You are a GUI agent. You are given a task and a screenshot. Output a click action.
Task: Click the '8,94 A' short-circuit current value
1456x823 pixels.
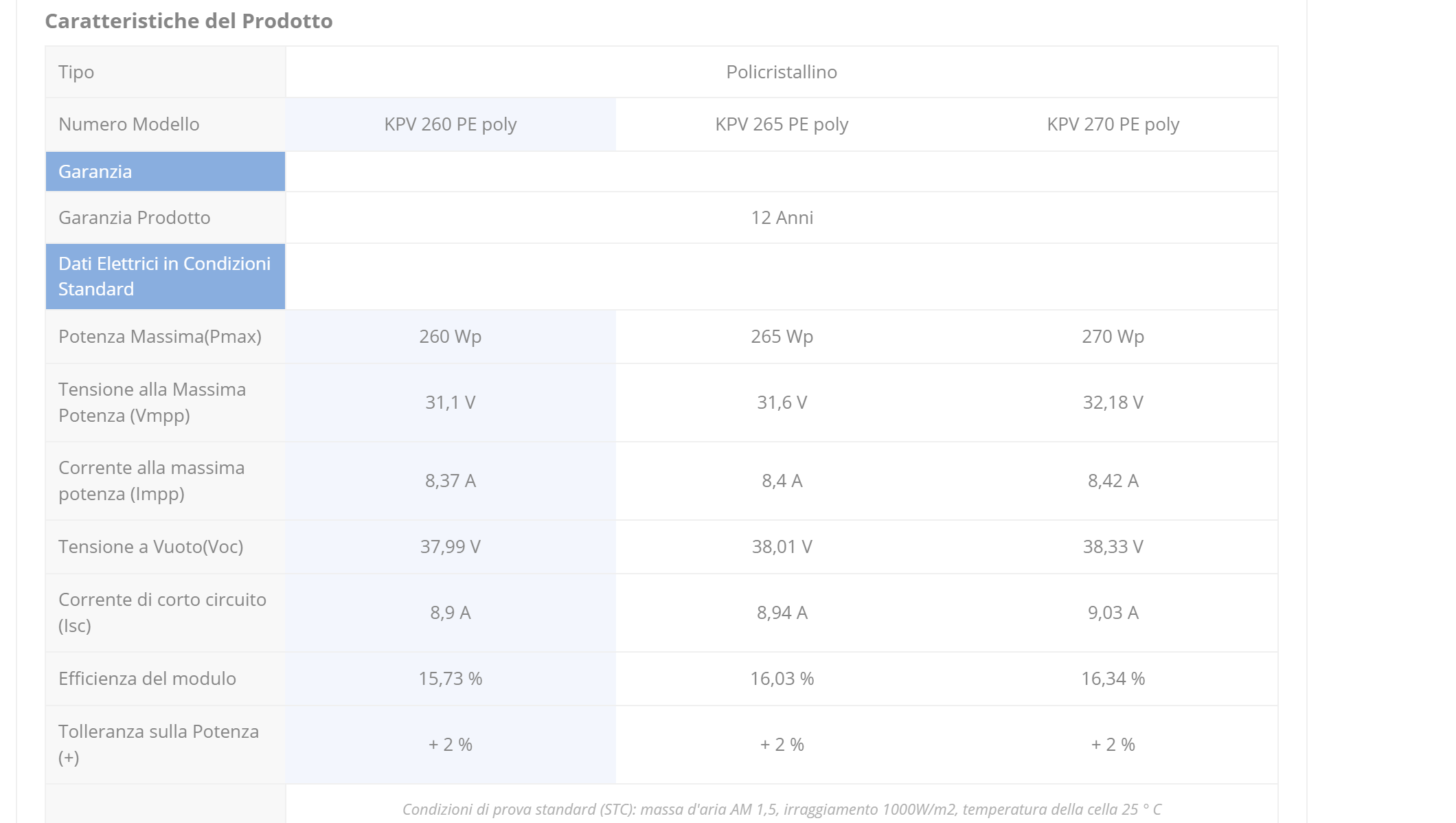point(782,613)
